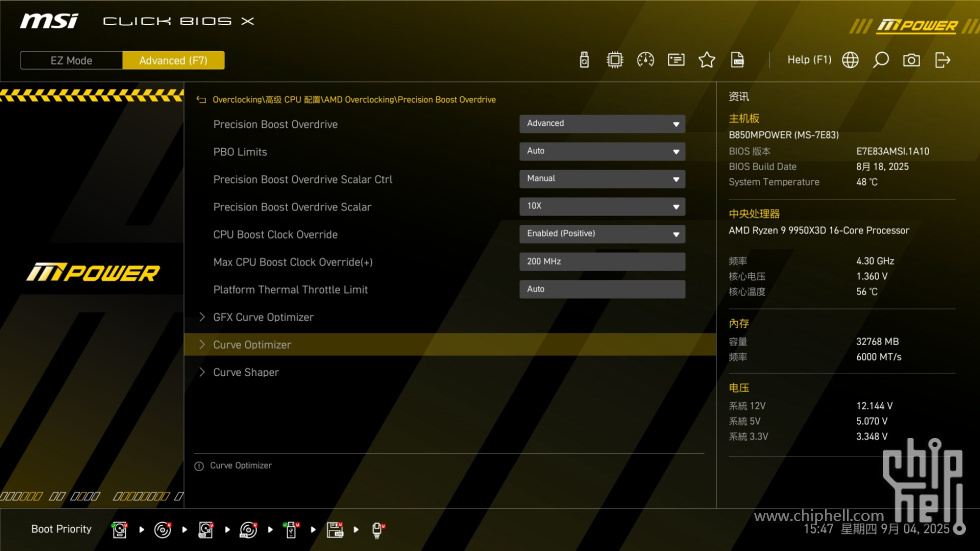Viewport: 980px width, 551px height.
Task: Click the 5.070 V system voltage value
Action: (x=872, y=421)
